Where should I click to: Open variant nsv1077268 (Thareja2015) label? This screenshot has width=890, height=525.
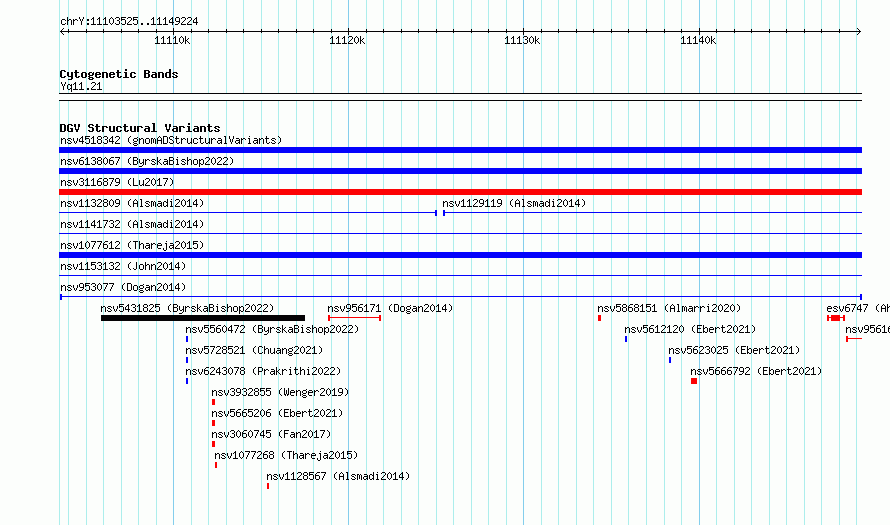(286, 455)
